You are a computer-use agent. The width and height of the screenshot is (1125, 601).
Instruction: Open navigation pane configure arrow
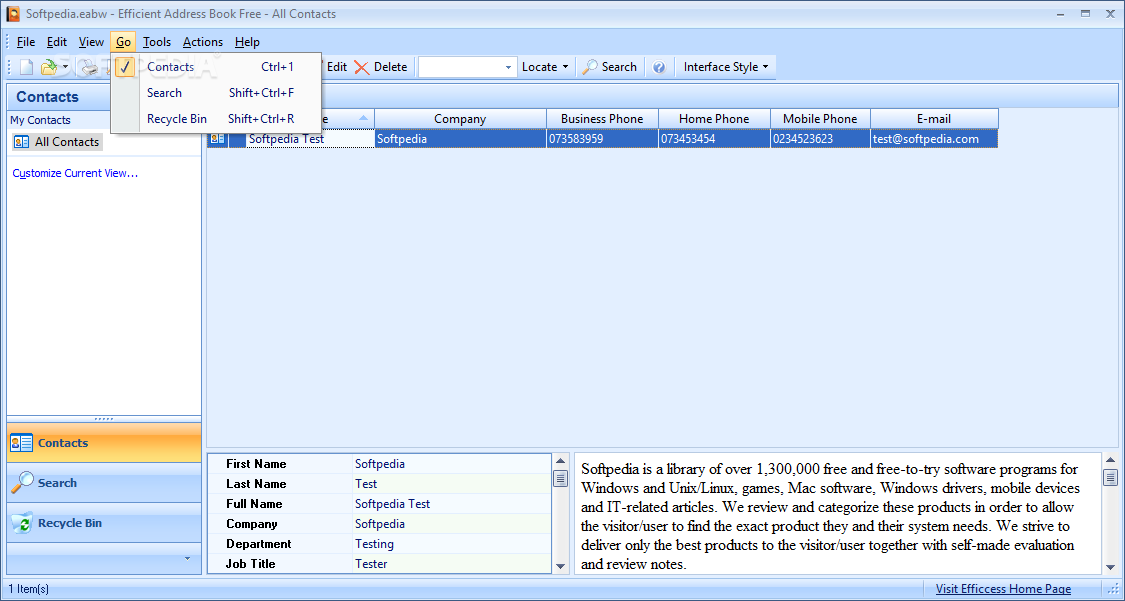point(187,558)
